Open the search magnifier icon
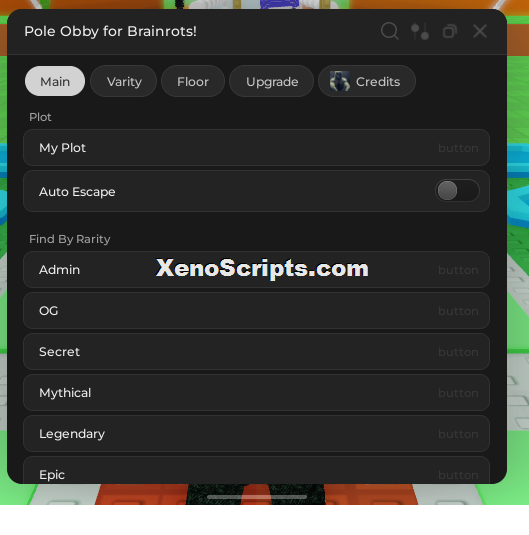The width and height of the screenshot is (529, 535). (x=389, y=31)
